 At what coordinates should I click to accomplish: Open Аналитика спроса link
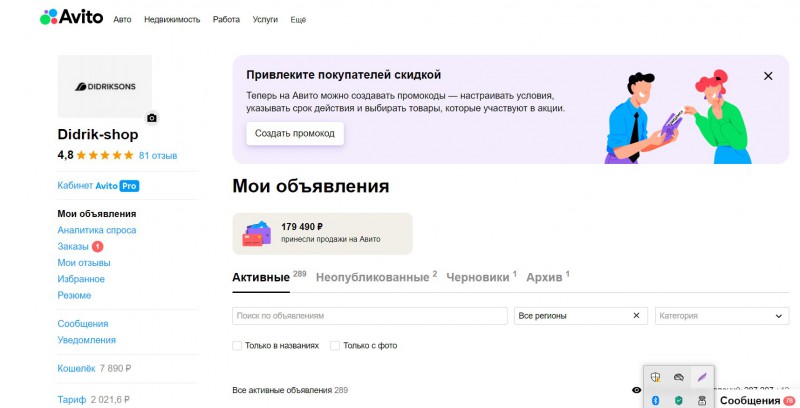(x=97, y=230)
